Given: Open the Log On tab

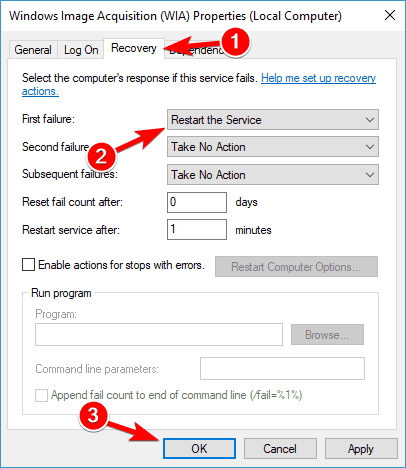Looking at the screenshot, I should click(81, 50).
